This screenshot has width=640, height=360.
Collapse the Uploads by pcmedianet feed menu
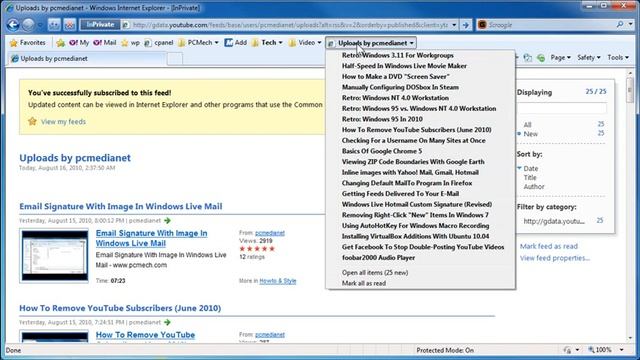click(x=371, y=43)
